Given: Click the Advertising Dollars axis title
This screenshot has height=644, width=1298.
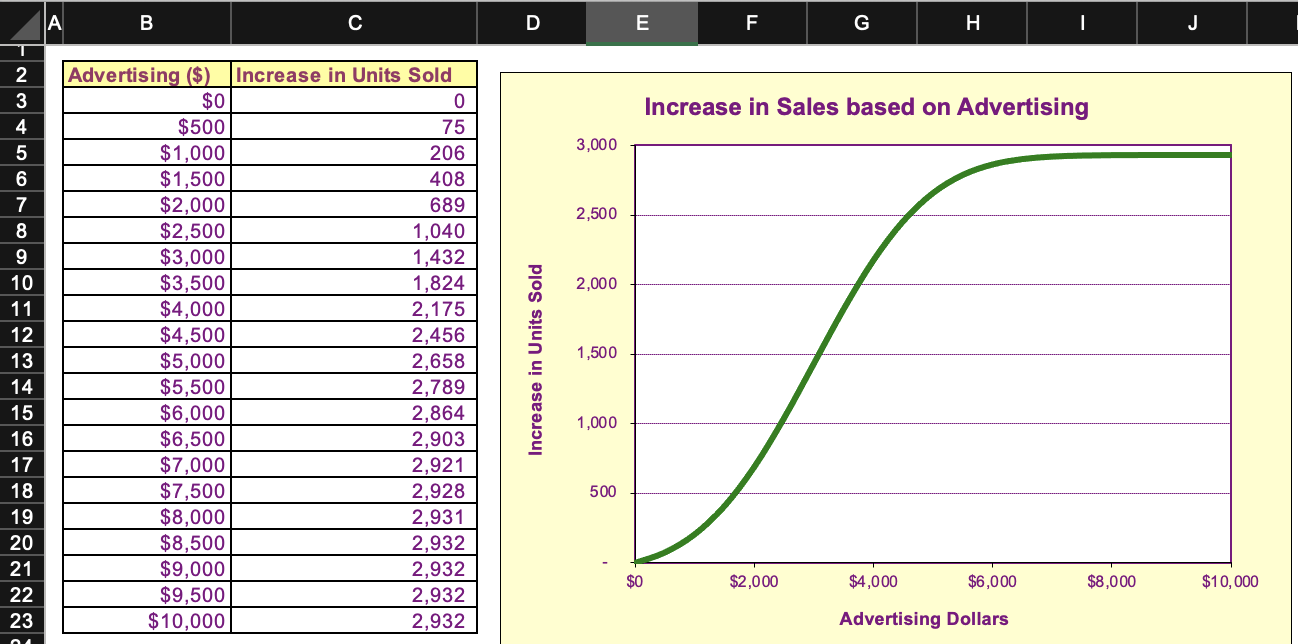Looking at the screenshot, I should point(924,619).
